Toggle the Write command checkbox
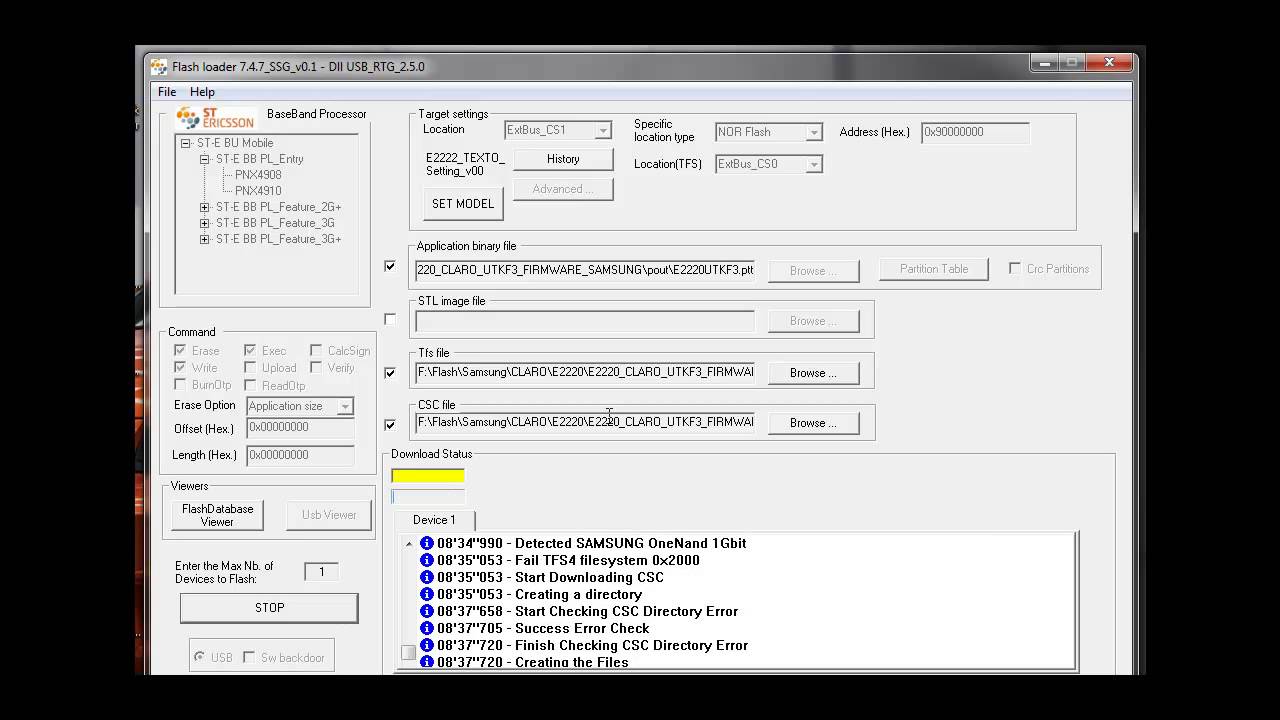The height and width of the screenshot is (720, 1280). click(180, 367)
